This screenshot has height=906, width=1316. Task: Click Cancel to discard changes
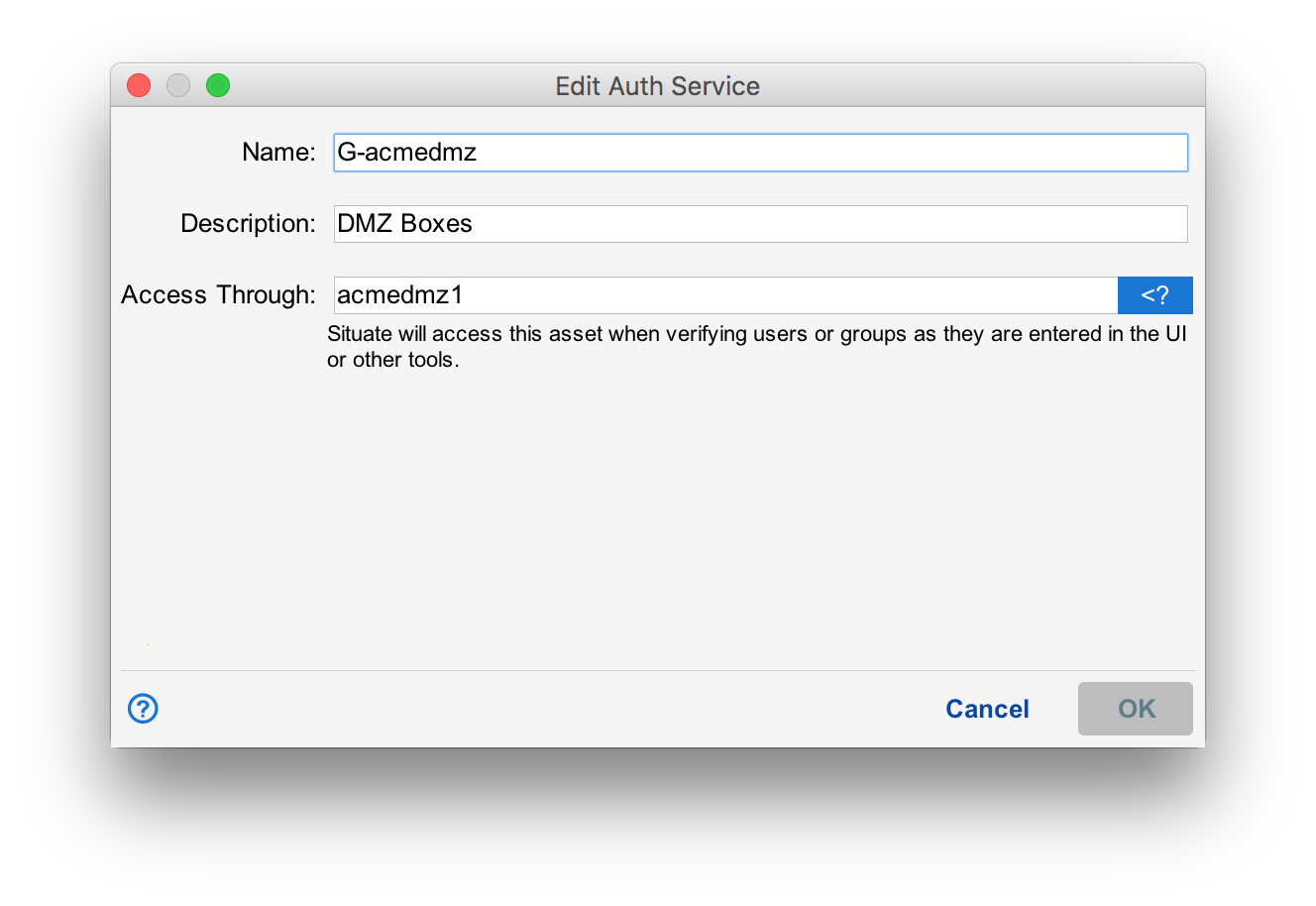pyautogui.click(x=987, y=709)
